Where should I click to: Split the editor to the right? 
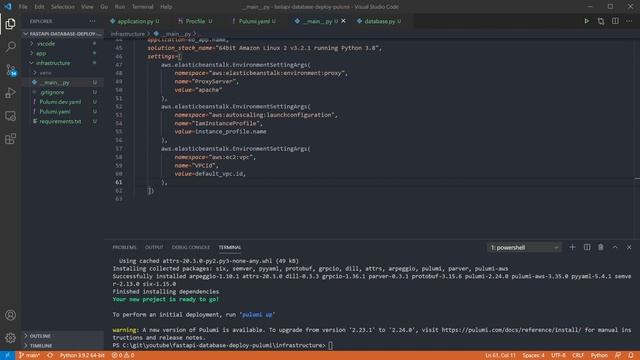(x=615, y=21)
